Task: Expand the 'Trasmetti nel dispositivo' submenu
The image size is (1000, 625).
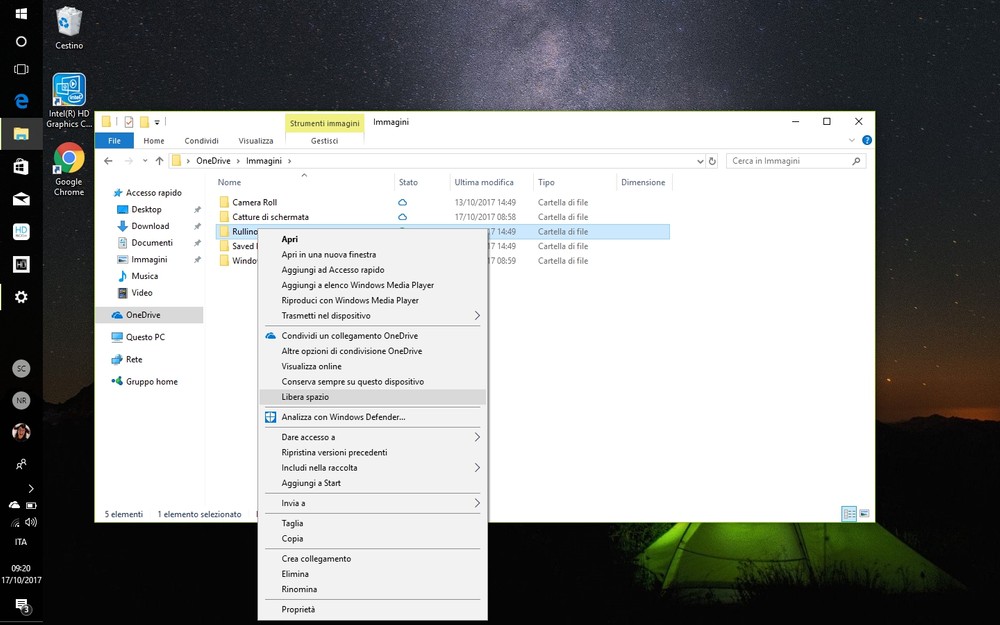Action: coord(477,316)
